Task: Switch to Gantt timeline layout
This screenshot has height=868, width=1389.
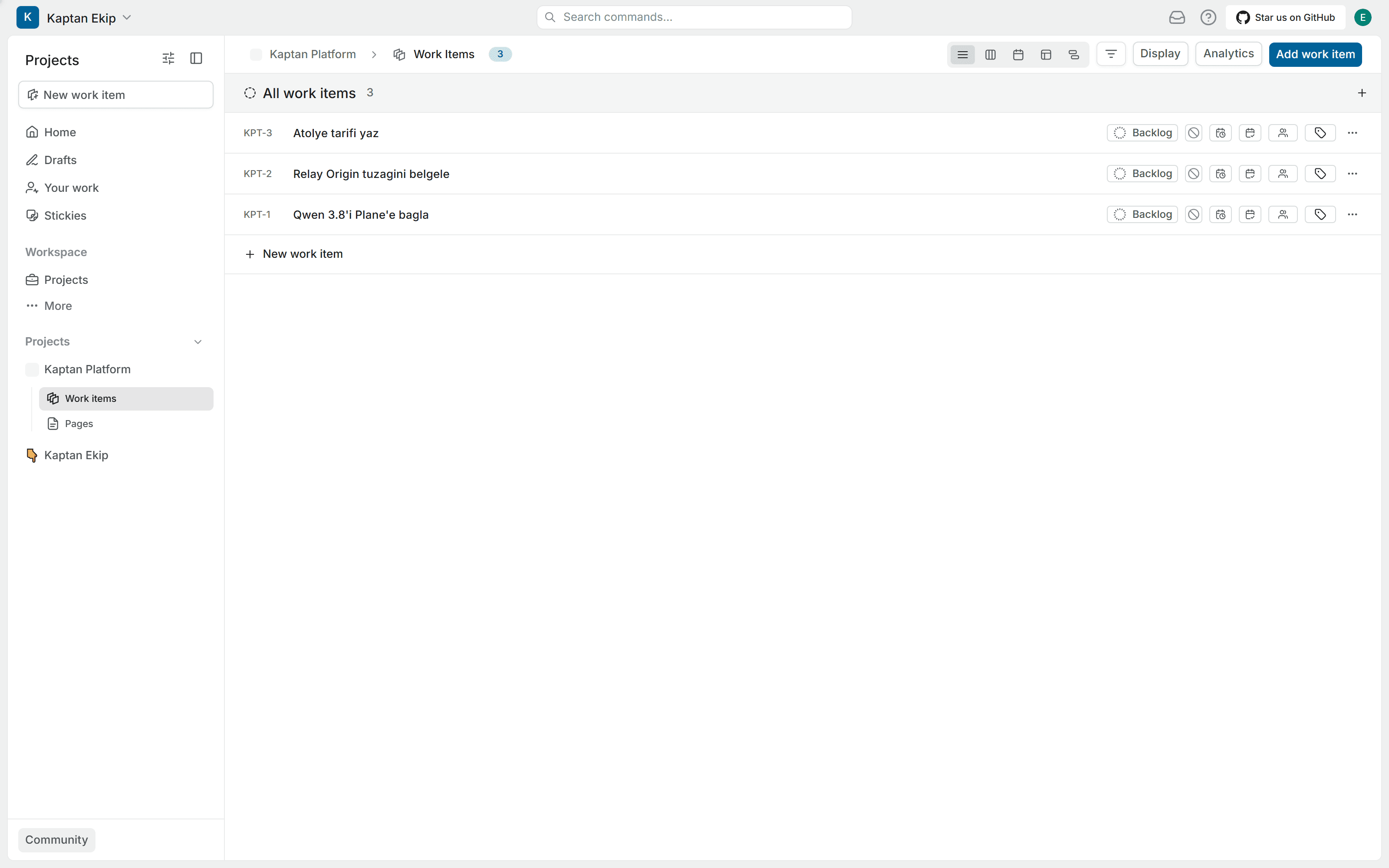Action: pyautogui.click(x=1073, y=55)
